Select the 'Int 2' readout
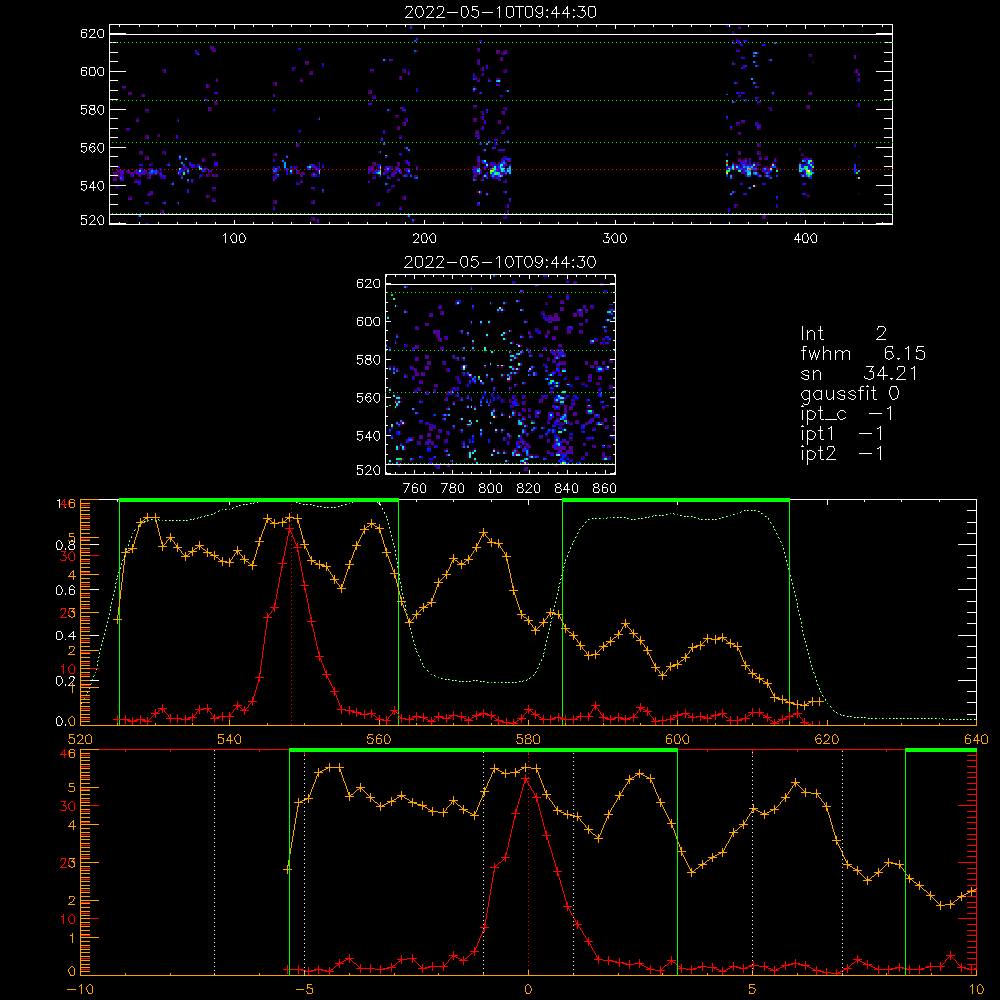1000x1000 pixels. (843, 333)
